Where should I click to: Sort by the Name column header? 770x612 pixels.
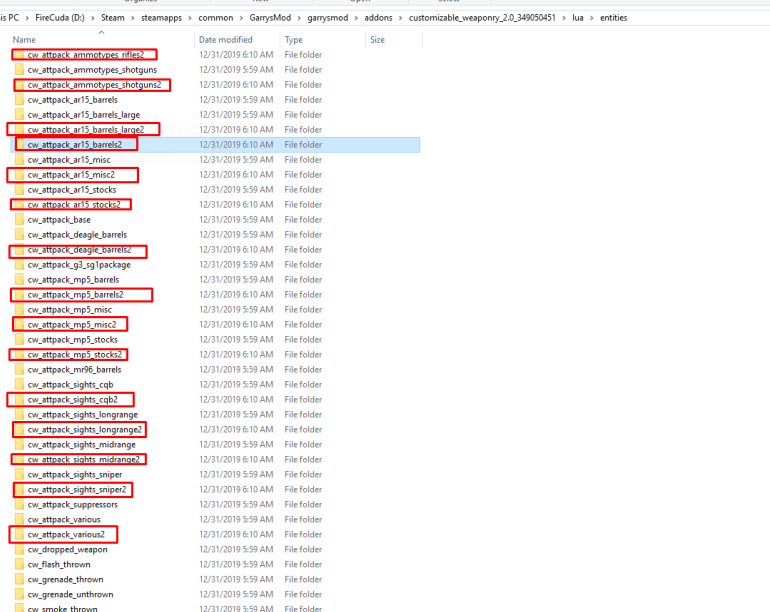[25, 40]
